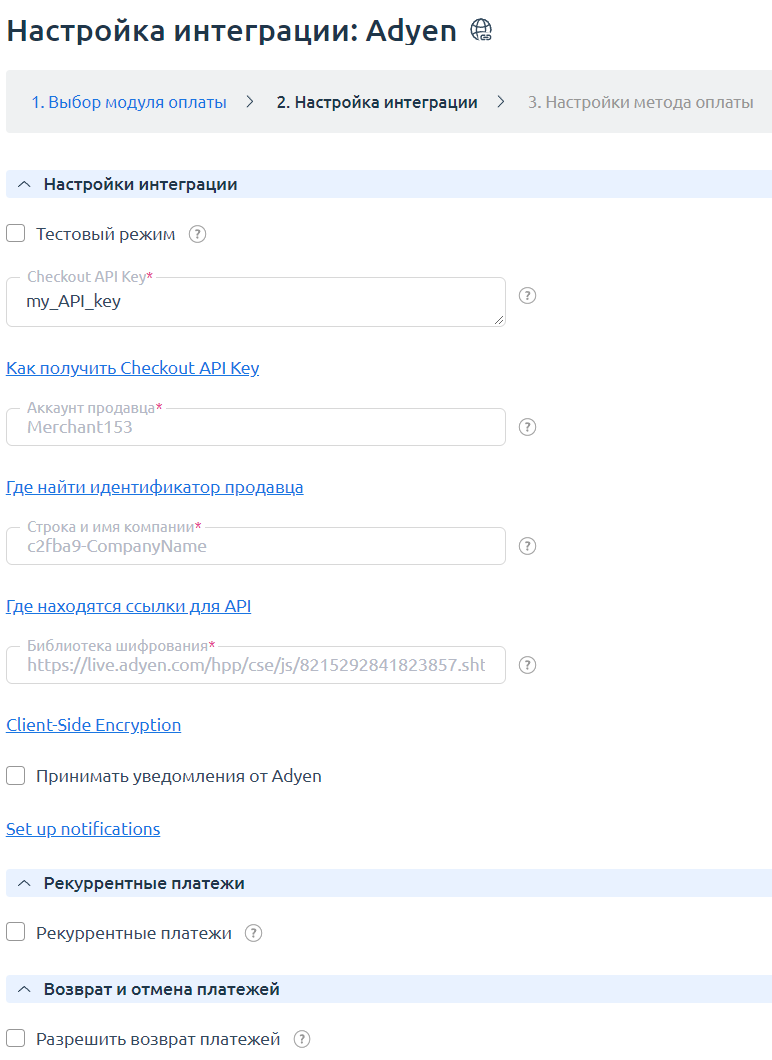
Task: Click help icon beside Checkout API Key field
Action: point(528,296)
